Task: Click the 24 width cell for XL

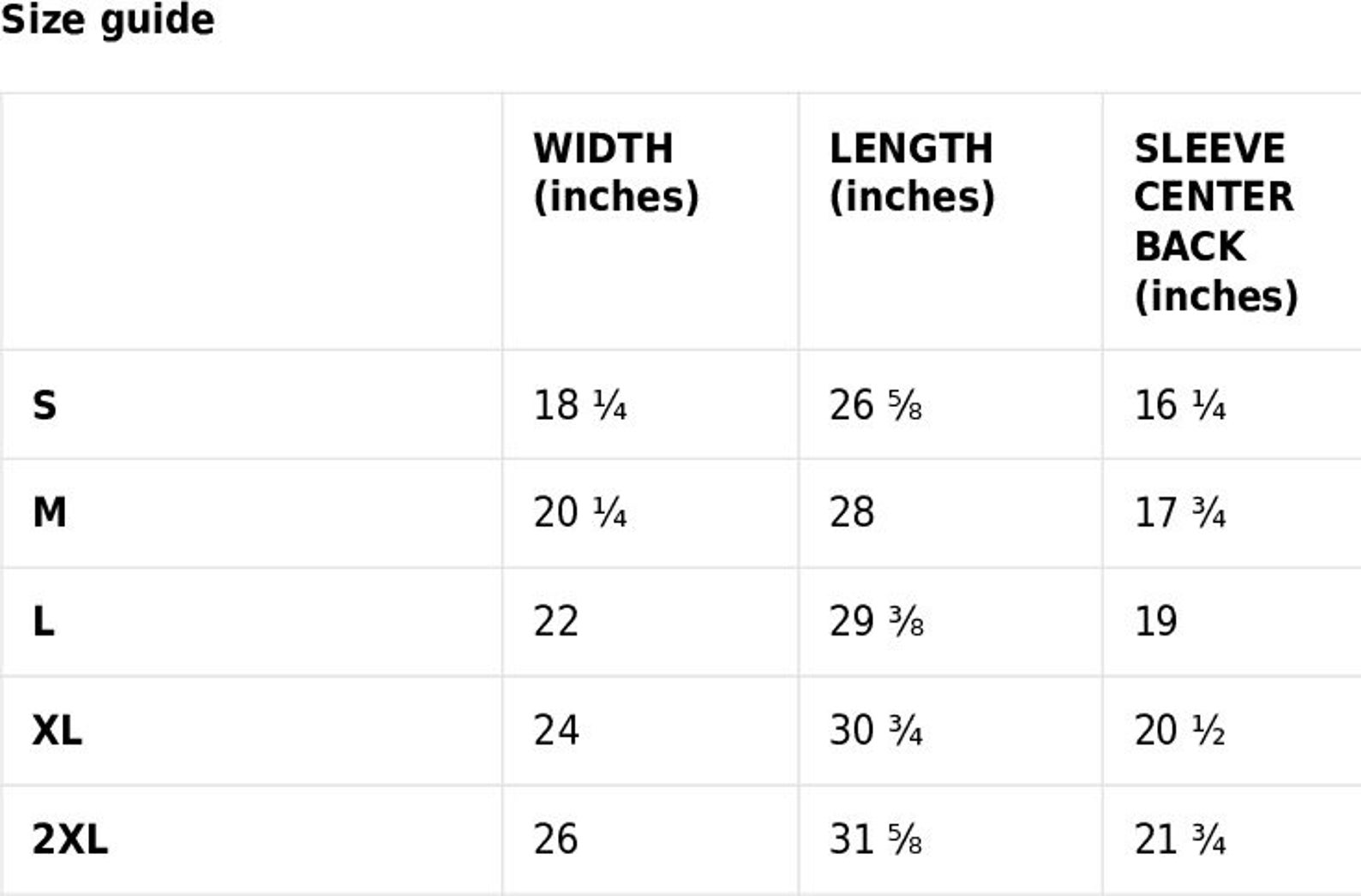Action: point(556,730)
